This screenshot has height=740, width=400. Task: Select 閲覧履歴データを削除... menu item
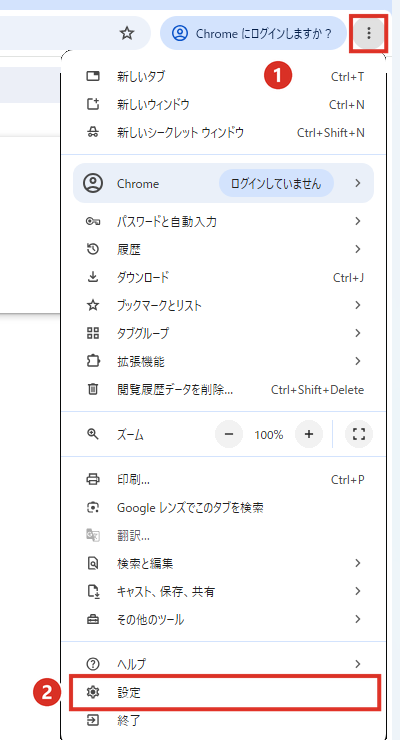pos(224,390)
